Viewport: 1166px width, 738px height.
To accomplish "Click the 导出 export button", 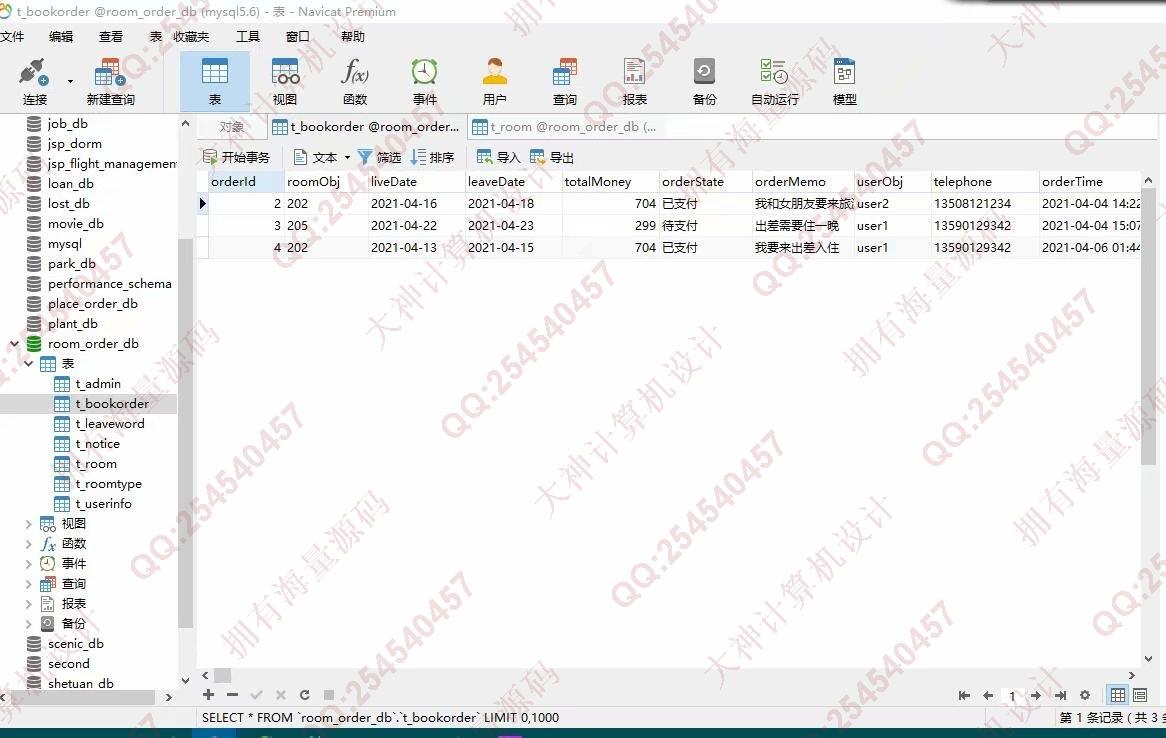I will click(552, 157).
